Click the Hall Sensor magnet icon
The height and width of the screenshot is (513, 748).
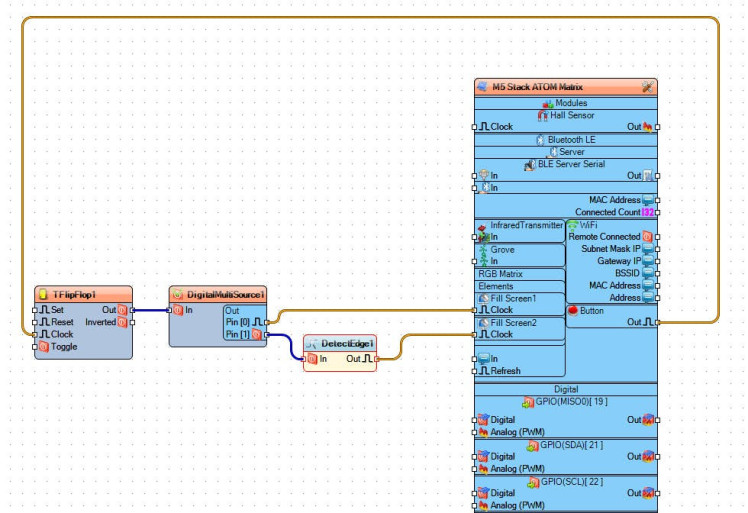(x=543, y=115)
